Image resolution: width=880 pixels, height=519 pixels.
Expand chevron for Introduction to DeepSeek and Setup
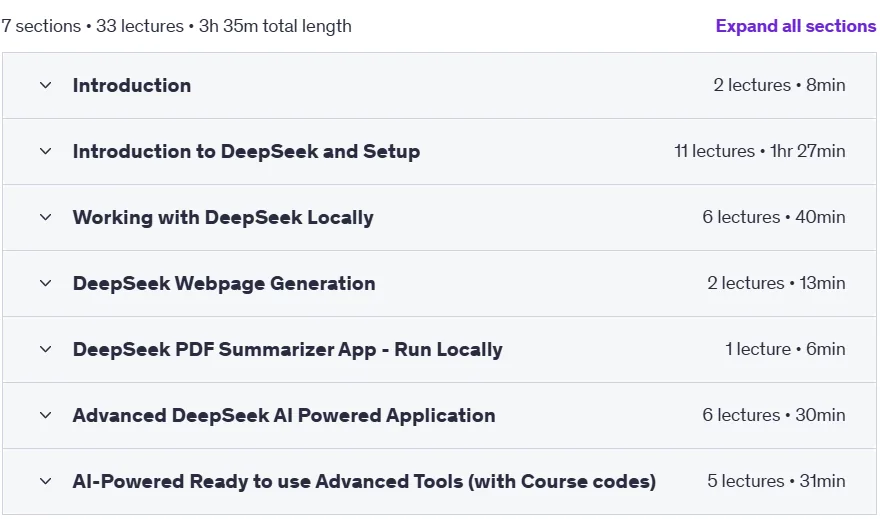tap(46, 151)
